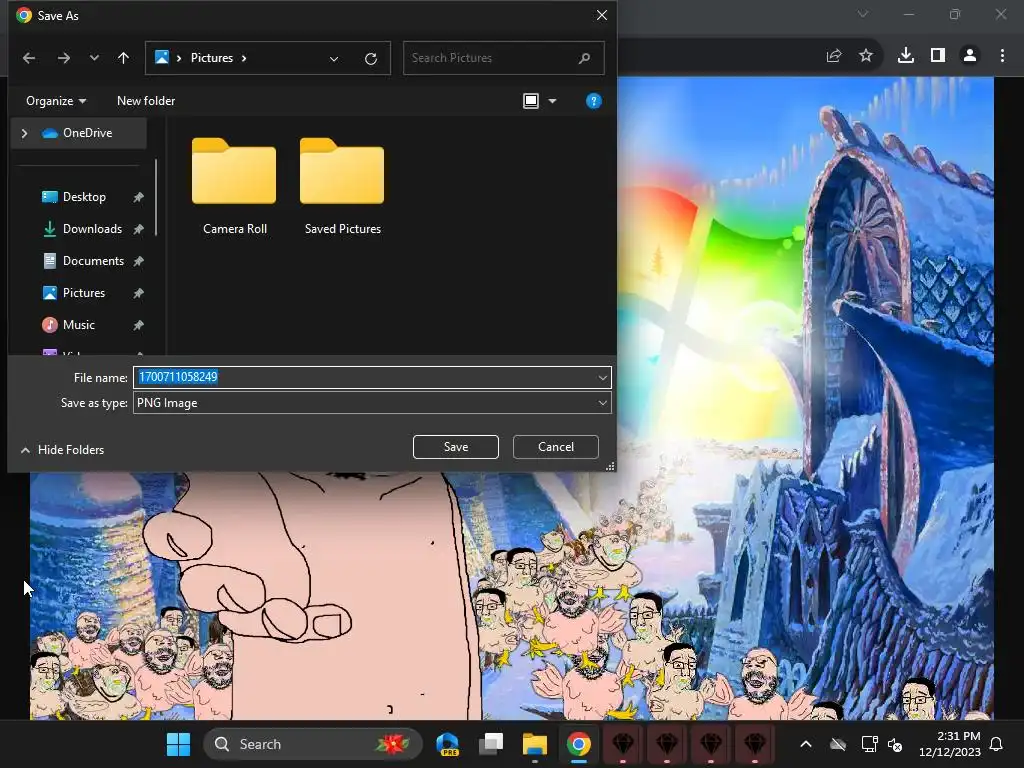Switch to Chrome on taskbar

click(x=579, y=744)
